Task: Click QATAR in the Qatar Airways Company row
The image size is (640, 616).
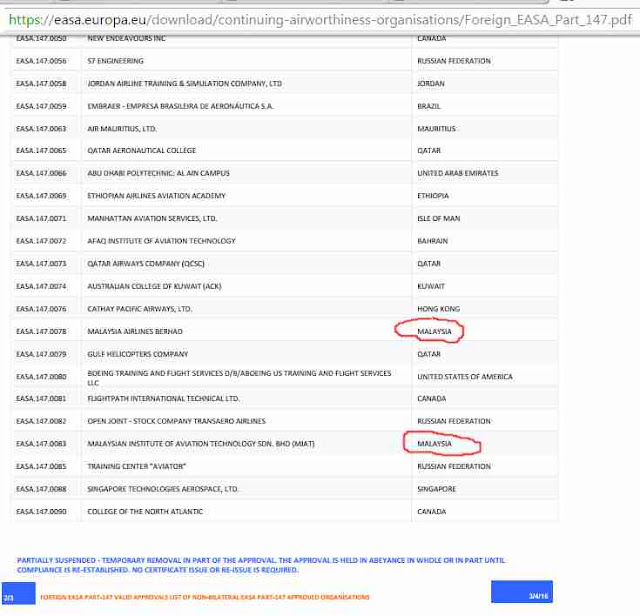Action: [429, 263]
